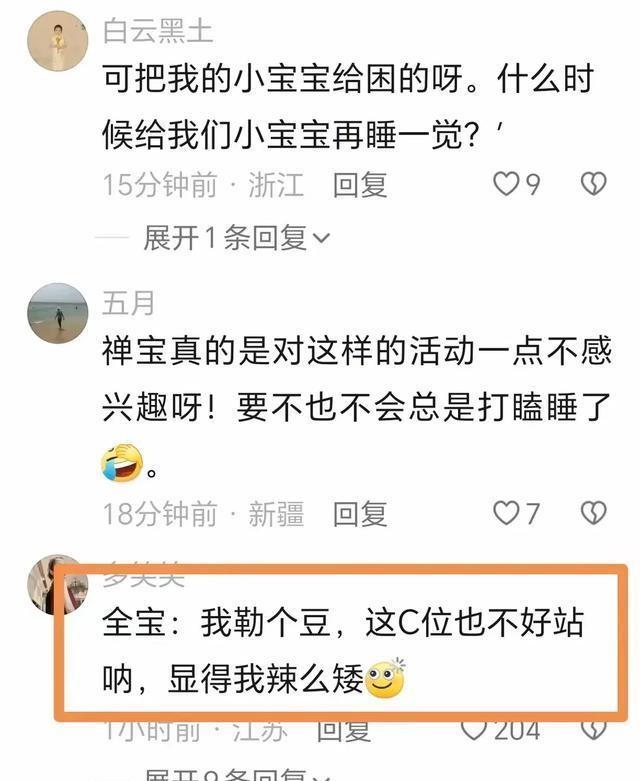Open username 五月
Screen dimensions: 640x781
(x=128, y=303)
